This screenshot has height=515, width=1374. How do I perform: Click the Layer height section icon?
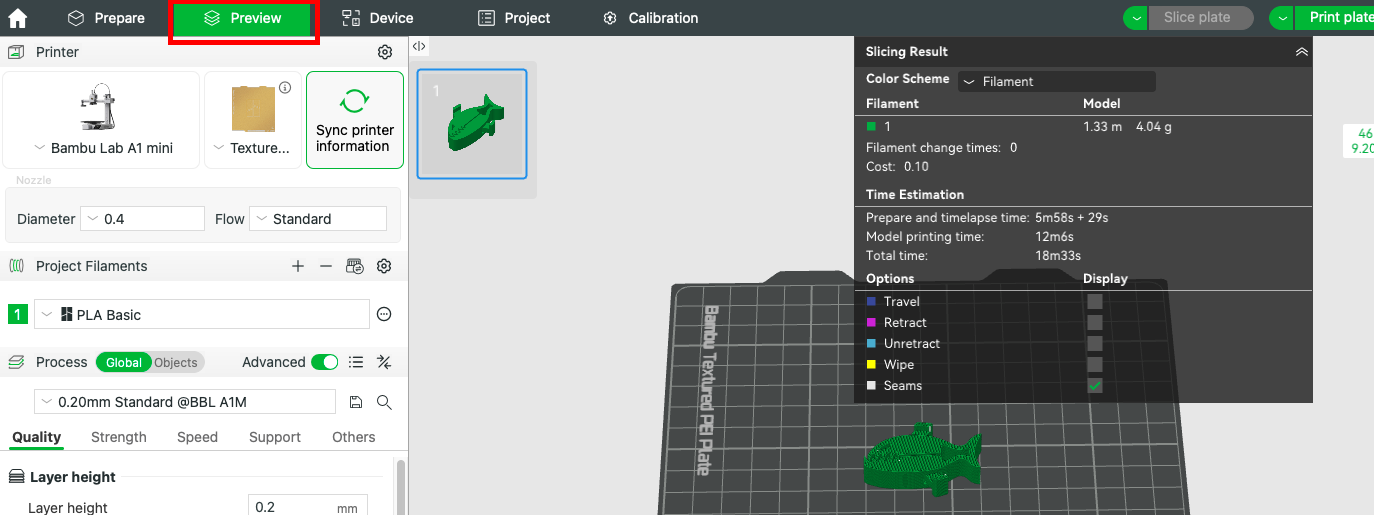click(16, 477)
